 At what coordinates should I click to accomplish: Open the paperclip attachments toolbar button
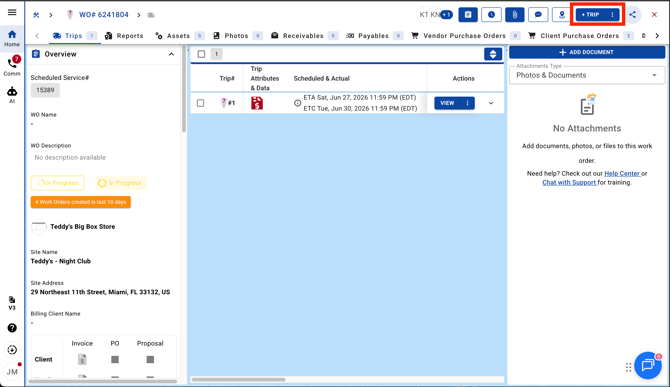coord(514,15)
